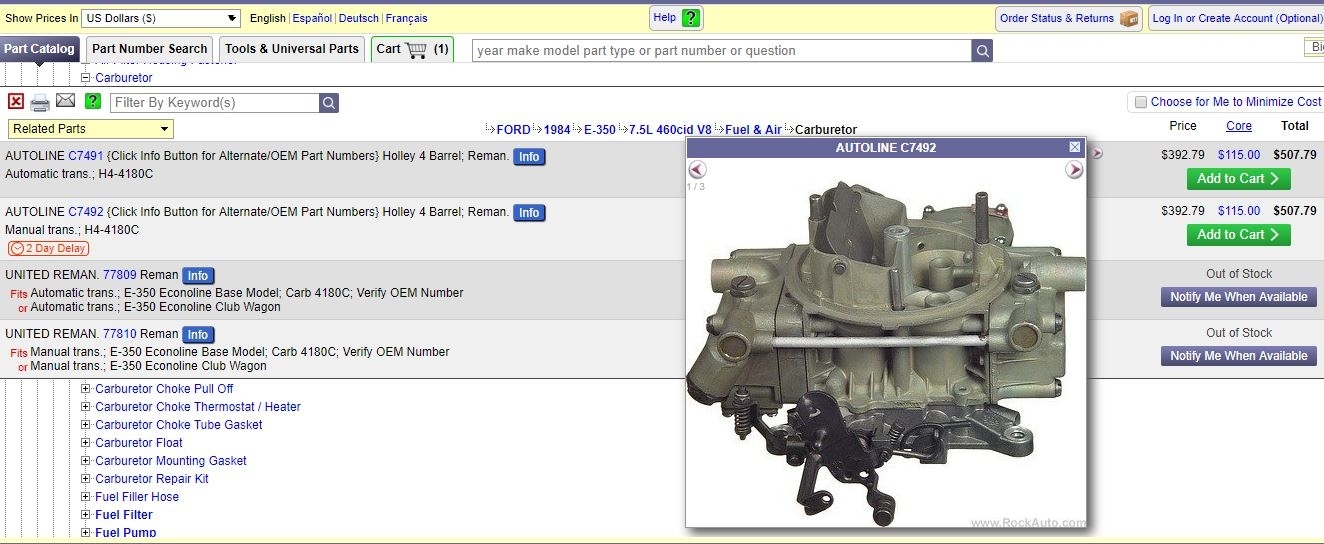Click the keyword filter magnifier icon
Screen dimensions: 1324x544
[329, 103]
